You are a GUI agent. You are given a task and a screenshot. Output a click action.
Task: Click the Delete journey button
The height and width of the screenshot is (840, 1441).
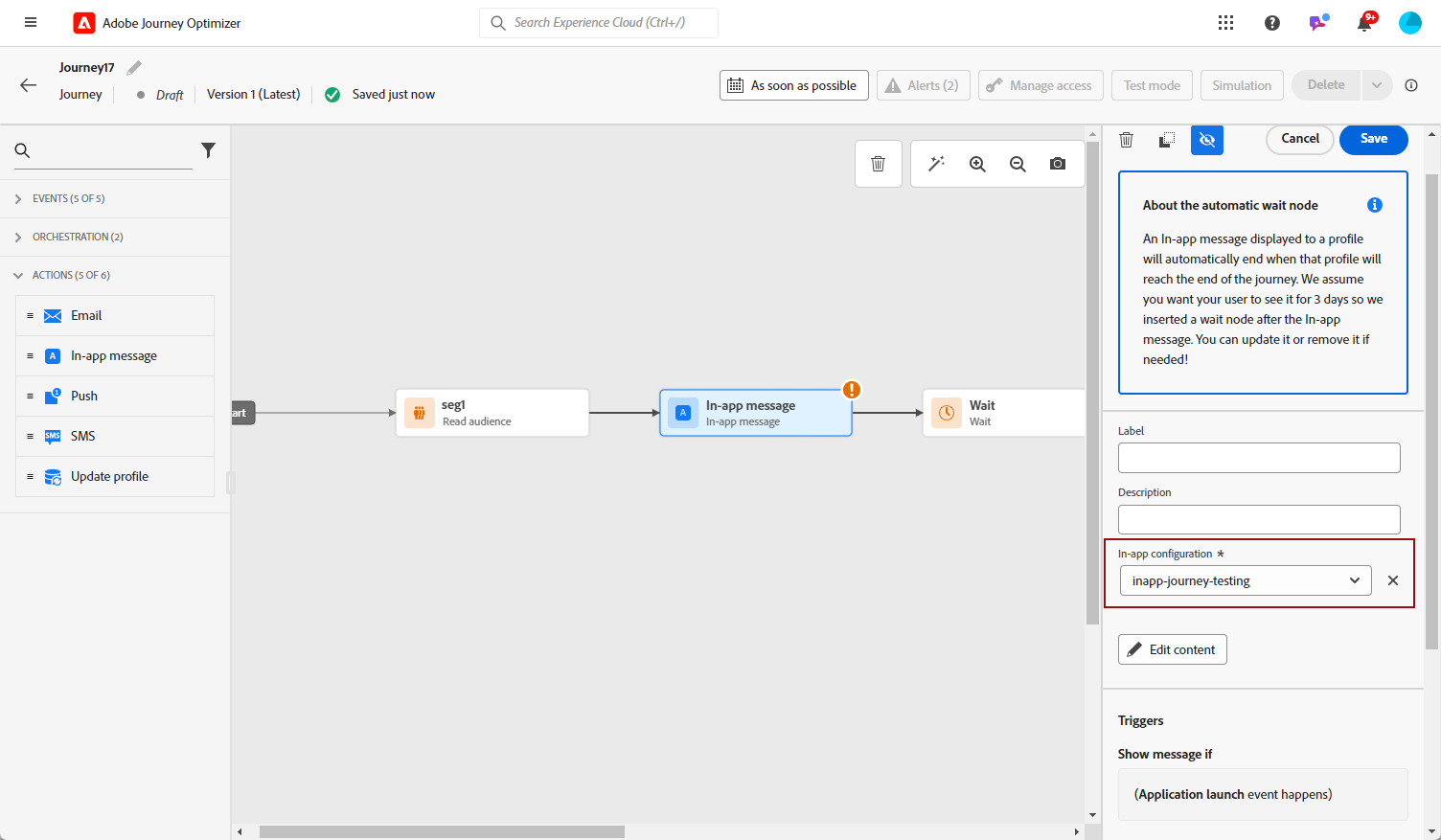tap(1326, 85)
